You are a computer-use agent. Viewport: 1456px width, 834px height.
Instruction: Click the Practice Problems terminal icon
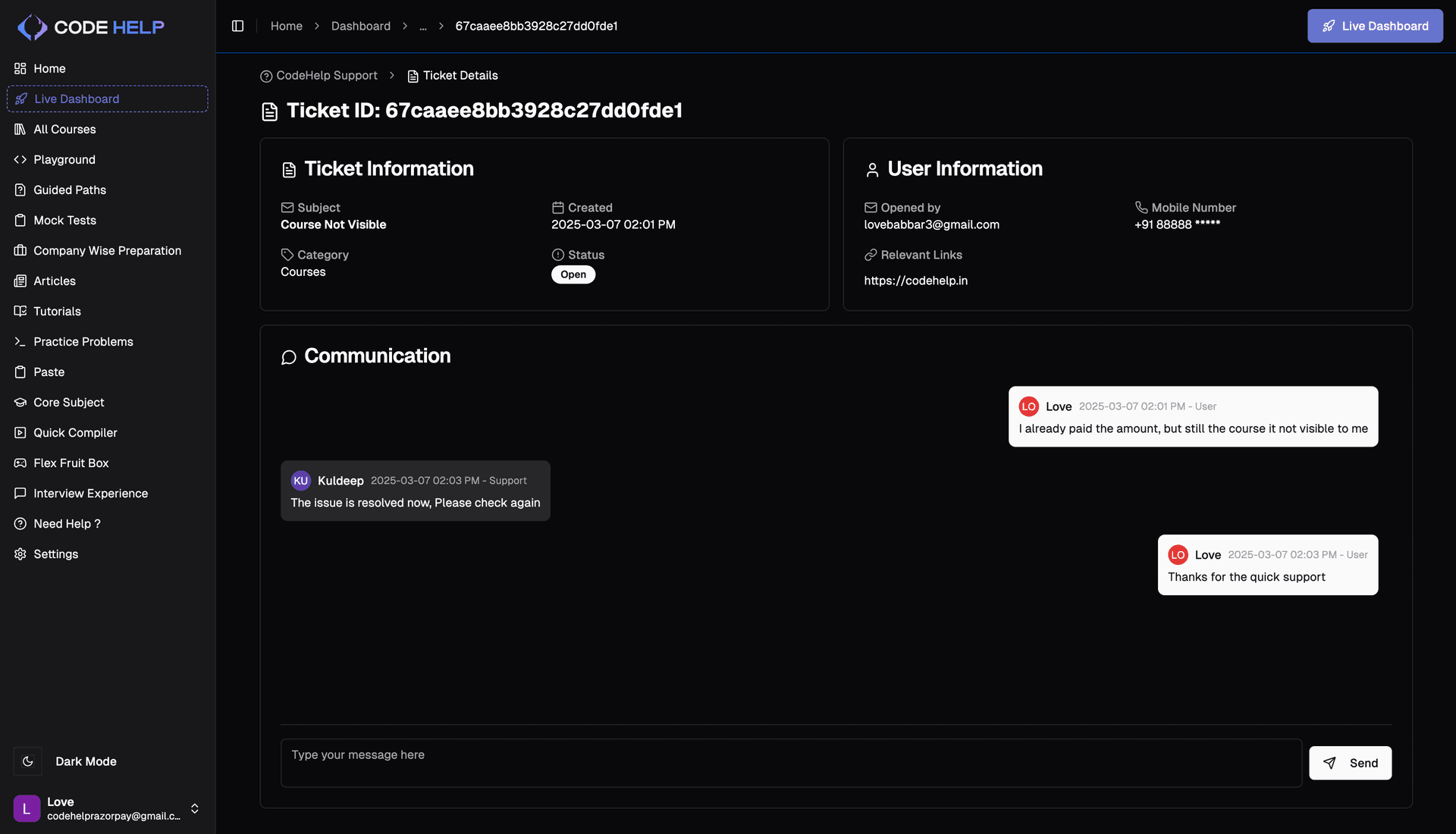click(x=20, y=342)
